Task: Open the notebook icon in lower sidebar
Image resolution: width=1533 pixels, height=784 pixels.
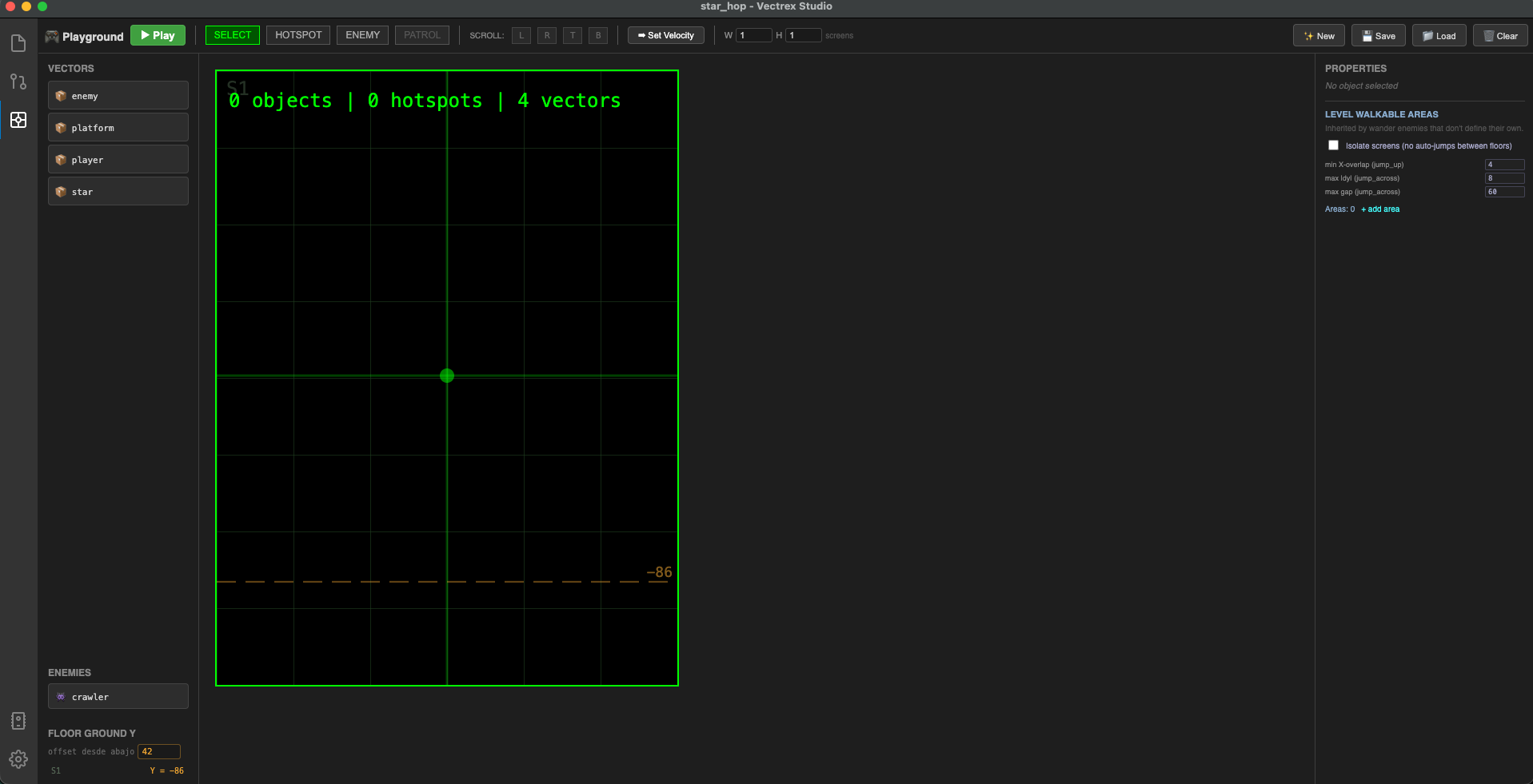Action: coord(18,721)
